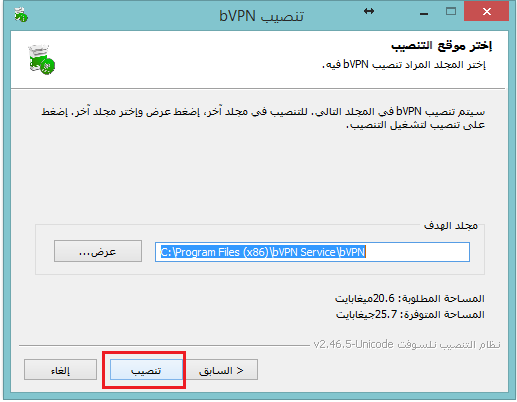
Task: Click the required space text showing 20.6
Action: point(410,298)
